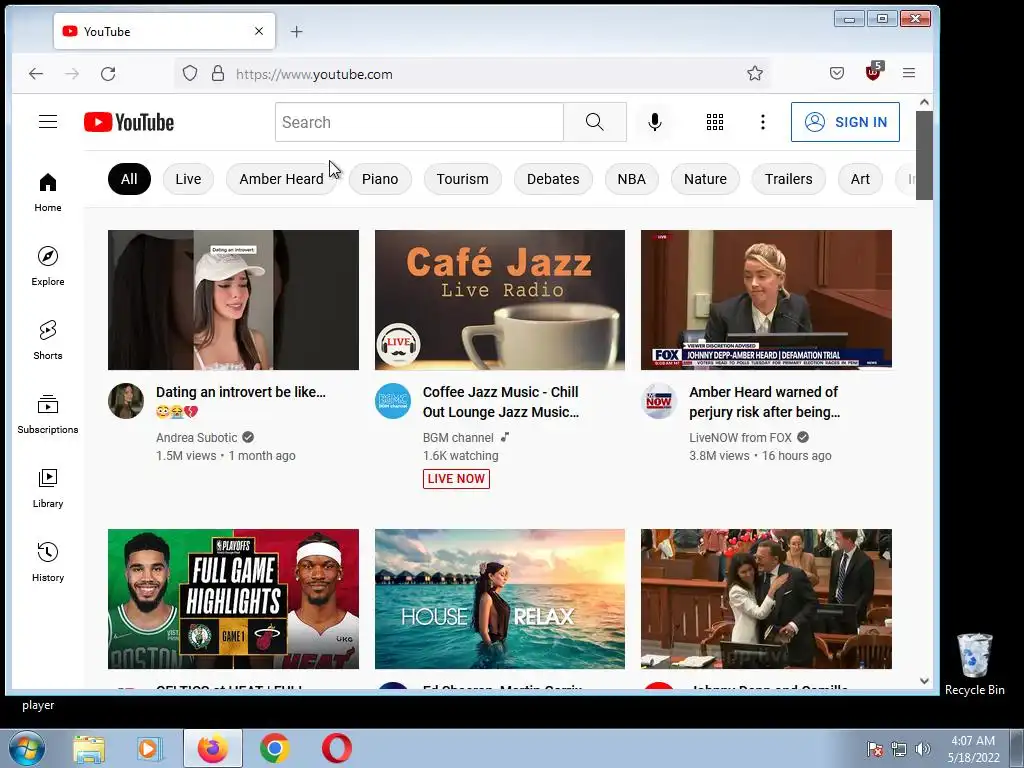
Task: Open a new tab with the plus button
Action: coord(296,31)
